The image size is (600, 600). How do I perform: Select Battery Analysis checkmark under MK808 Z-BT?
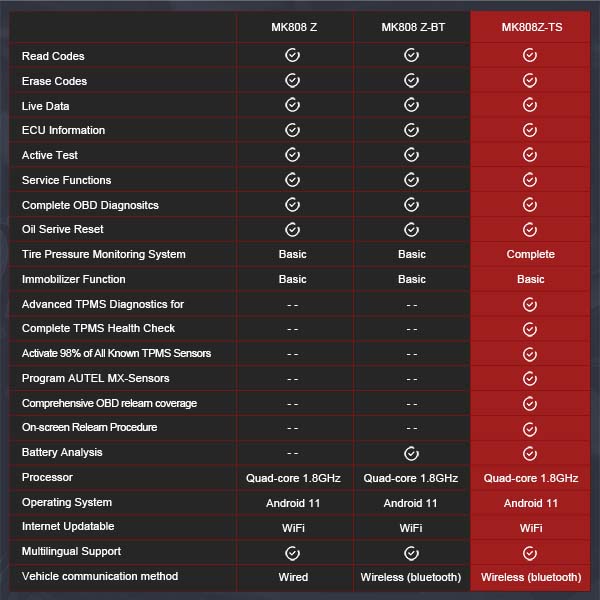point(411,454)
